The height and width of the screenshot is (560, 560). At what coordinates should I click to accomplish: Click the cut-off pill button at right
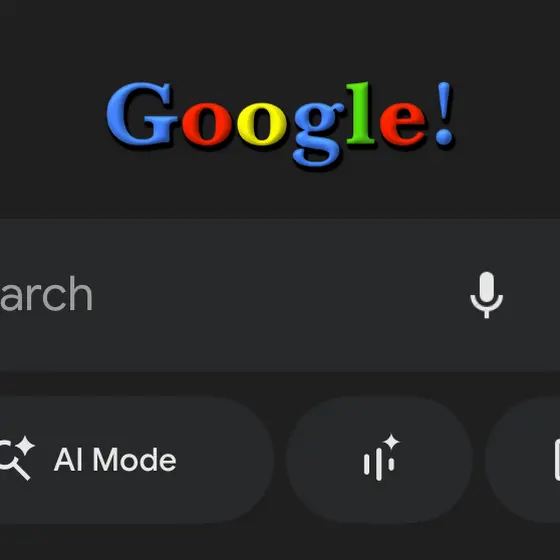click(522, 460)
